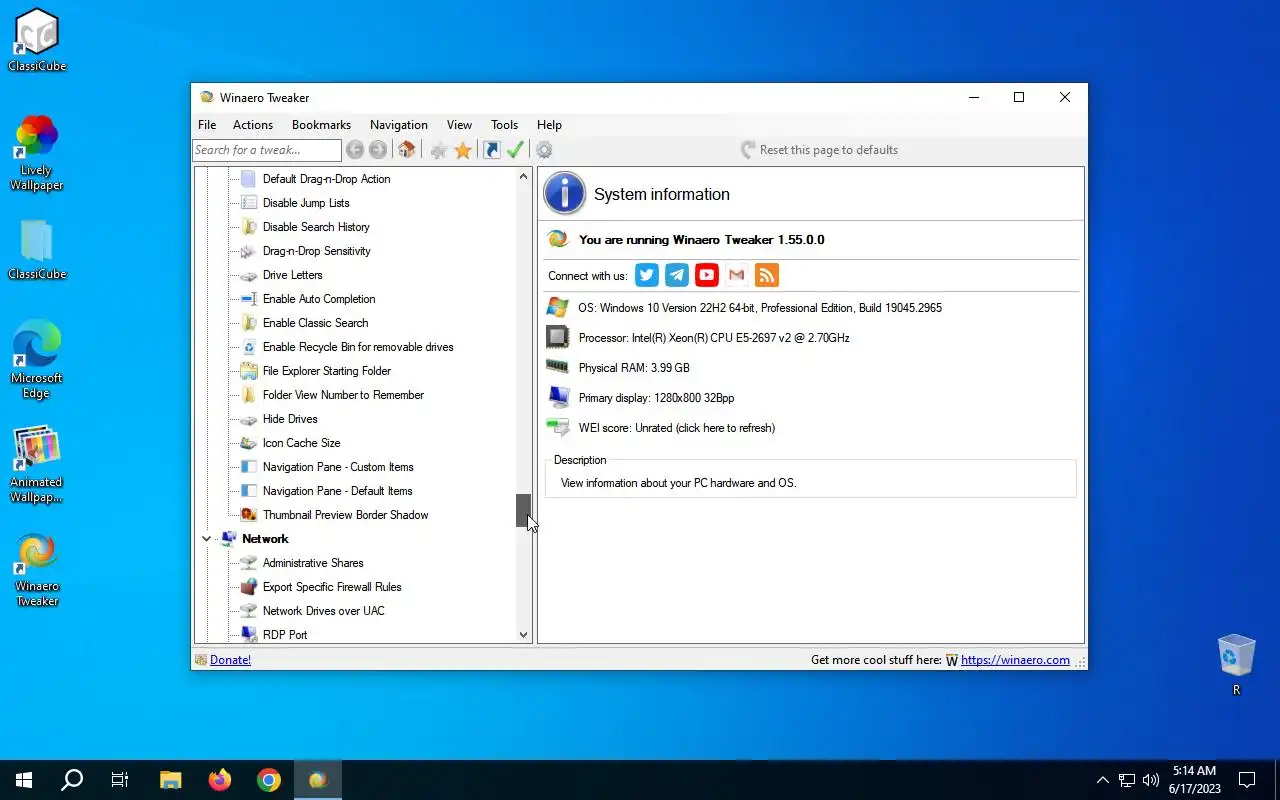Select Drag-n-Drop Sensitivity tweak
1280x800 pixels.
click(316, 251)
